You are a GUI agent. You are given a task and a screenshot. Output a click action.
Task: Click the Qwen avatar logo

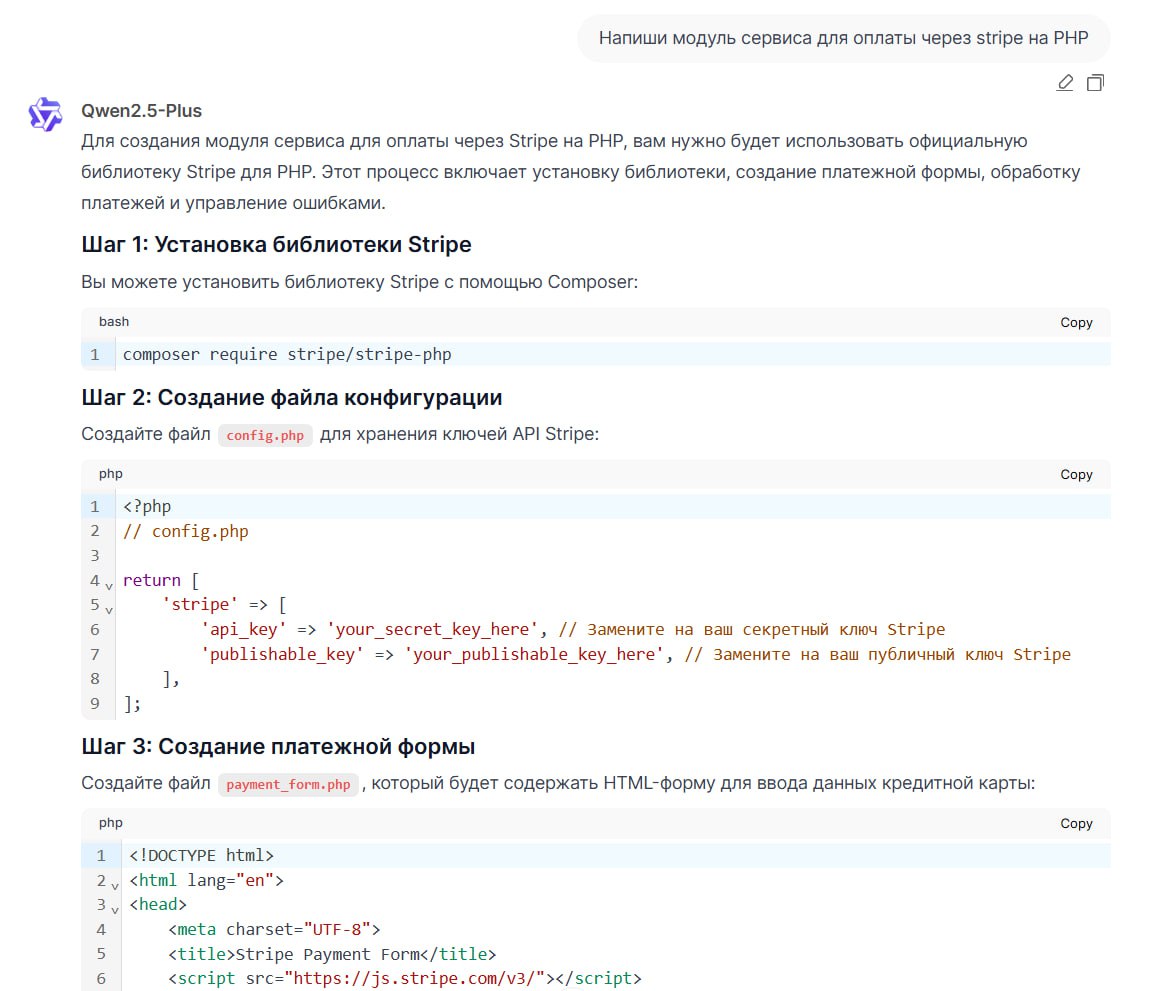click(x=45, y=115)
